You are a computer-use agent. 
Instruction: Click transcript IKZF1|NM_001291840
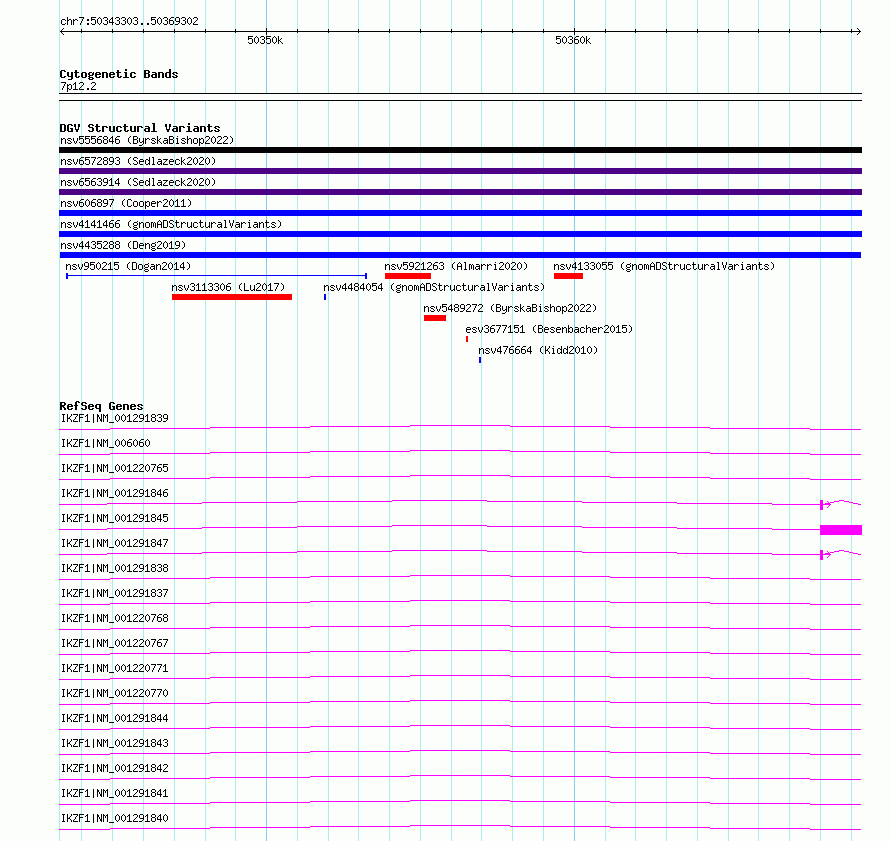[115, 818]
